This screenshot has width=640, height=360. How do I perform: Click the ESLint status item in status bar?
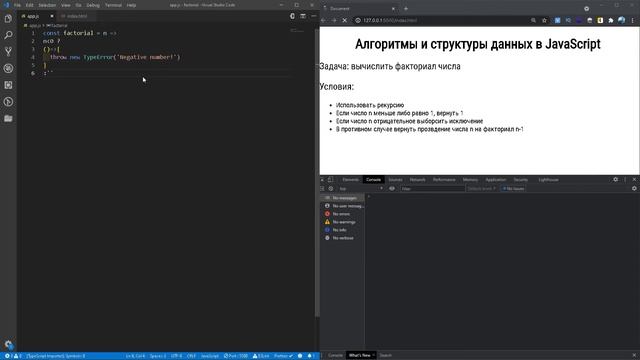click(x=261, y=356)
